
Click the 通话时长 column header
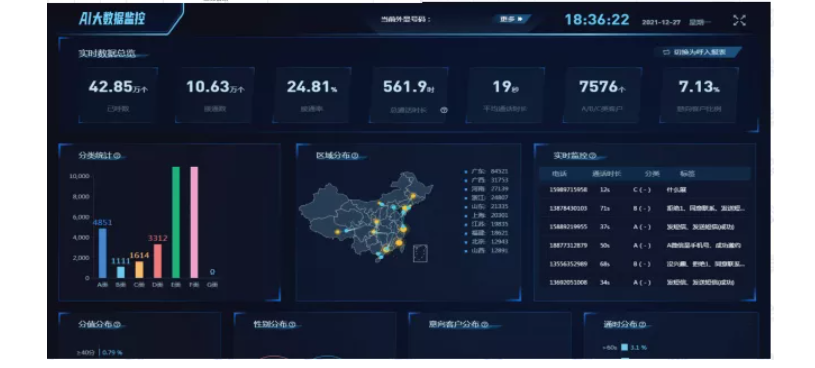coord(606,174)
